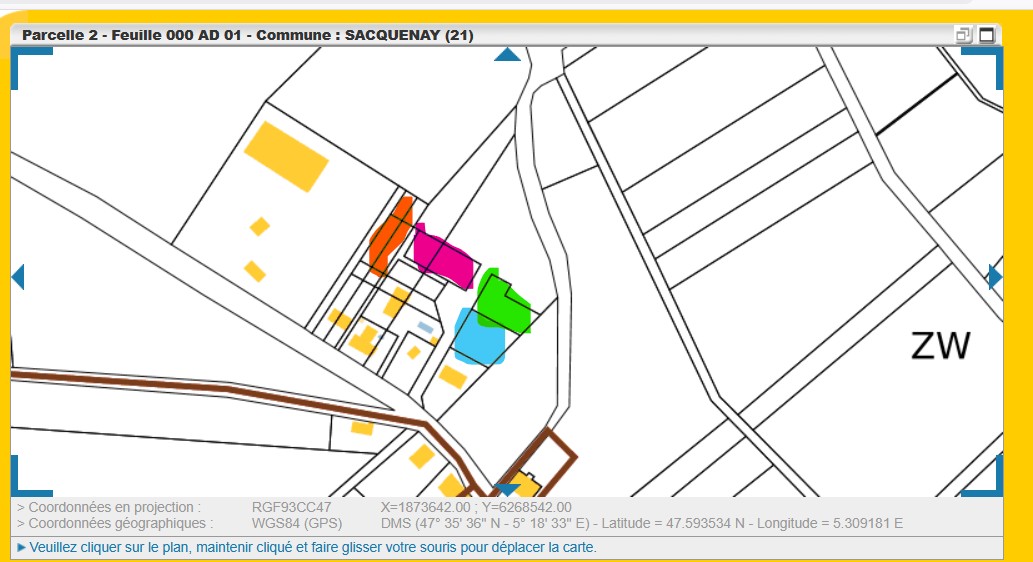This screenshot has width=1033, height=562.
Task: Pan the map south with the bottom arrow
Action: coord(508,489)
